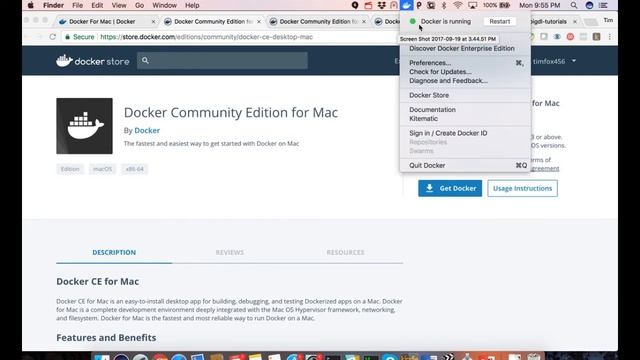Select the Docker Store menu entry
This screenshot has width=640, height=360.
pos(429,95)
